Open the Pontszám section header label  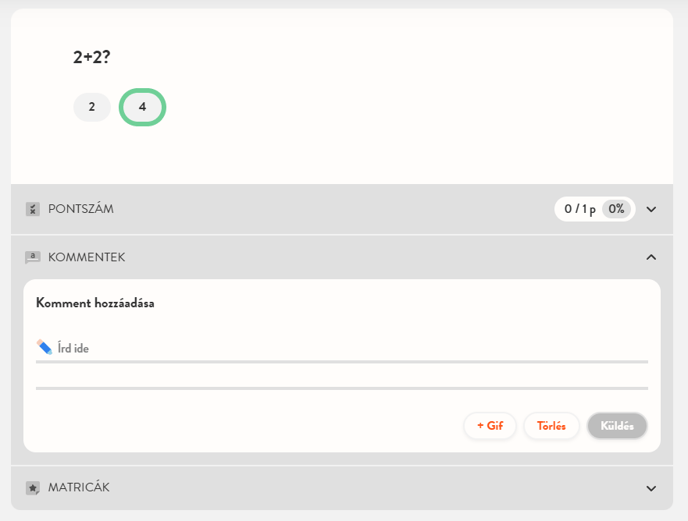[x=81, y=209]
